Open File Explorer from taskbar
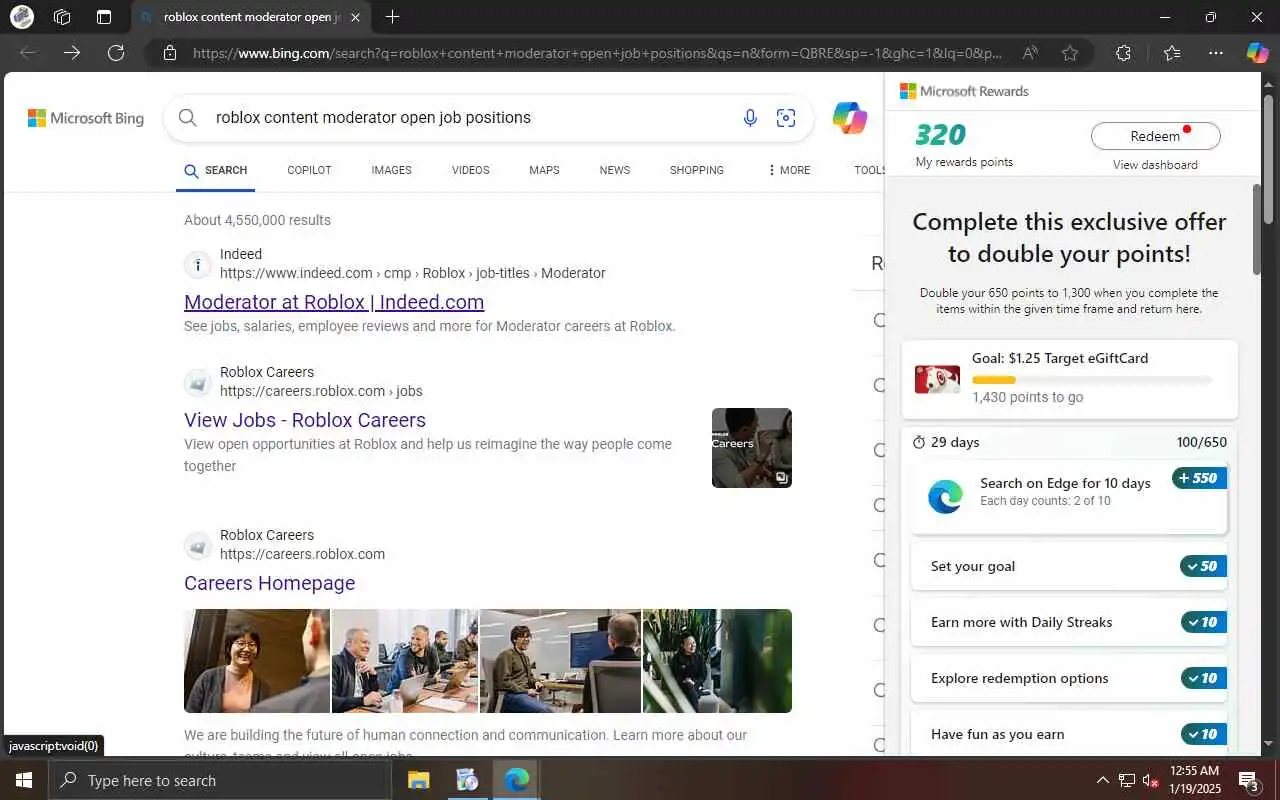 click(x=419, y=780)
